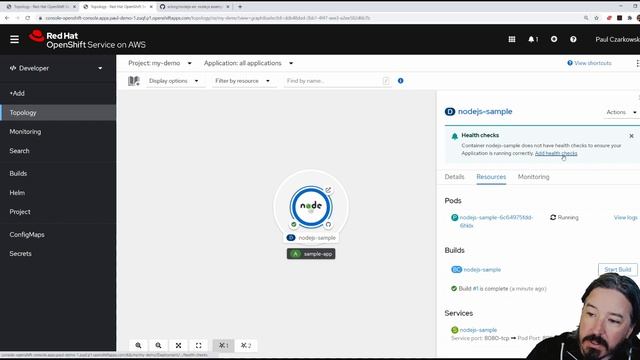Reset the topology view
640x360 pixels.
[x=198, y=345]
